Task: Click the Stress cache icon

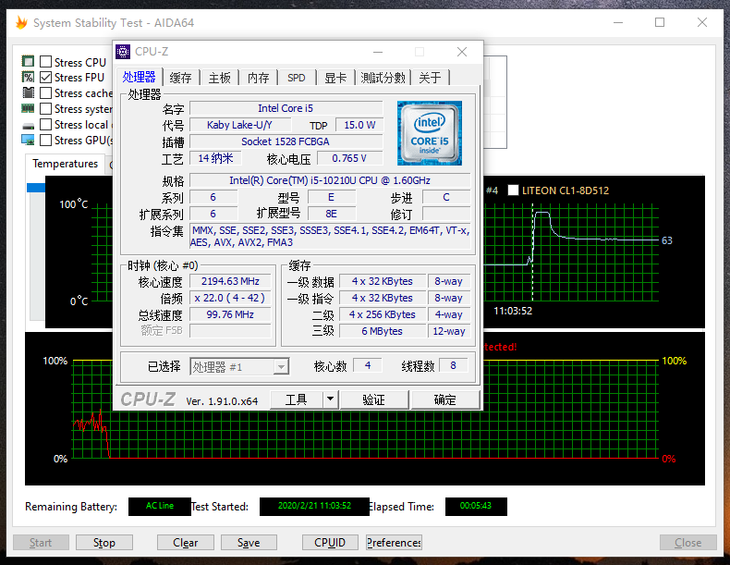Action: (28, 93)
